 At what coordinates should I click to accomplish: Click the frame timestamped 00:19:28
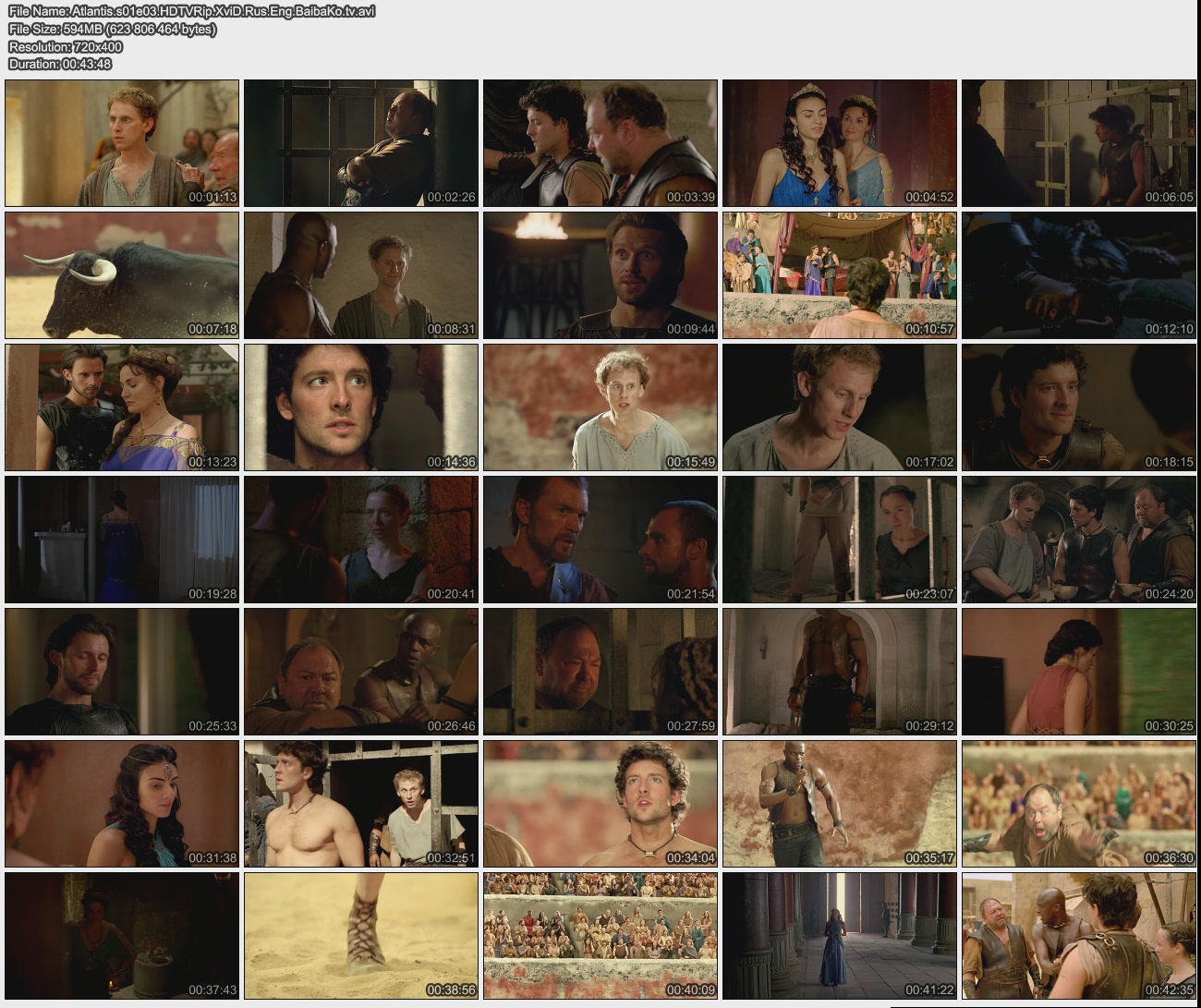point(122,540)
